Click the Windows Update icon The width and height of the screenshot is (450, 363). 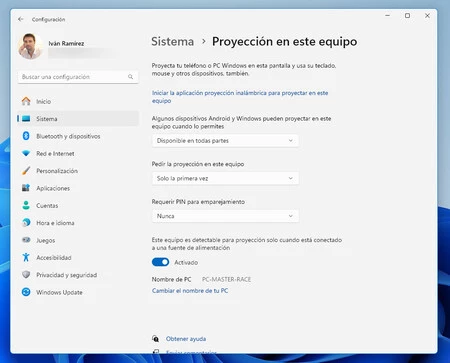tap(26, 292)
